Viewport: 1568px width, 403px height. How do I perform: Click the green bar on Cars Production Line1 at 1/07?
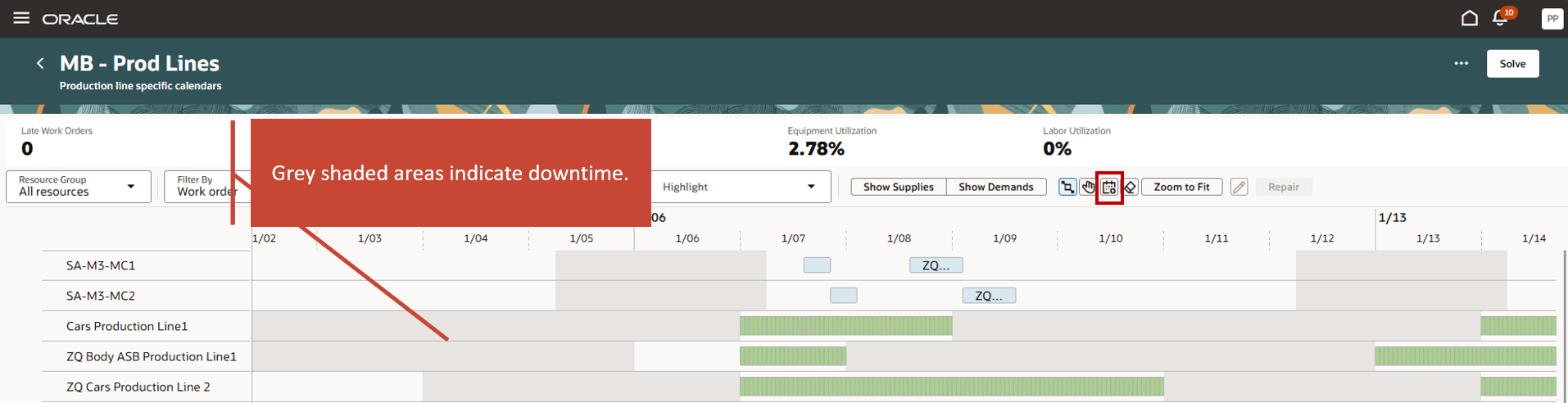[x=845, y=326]
